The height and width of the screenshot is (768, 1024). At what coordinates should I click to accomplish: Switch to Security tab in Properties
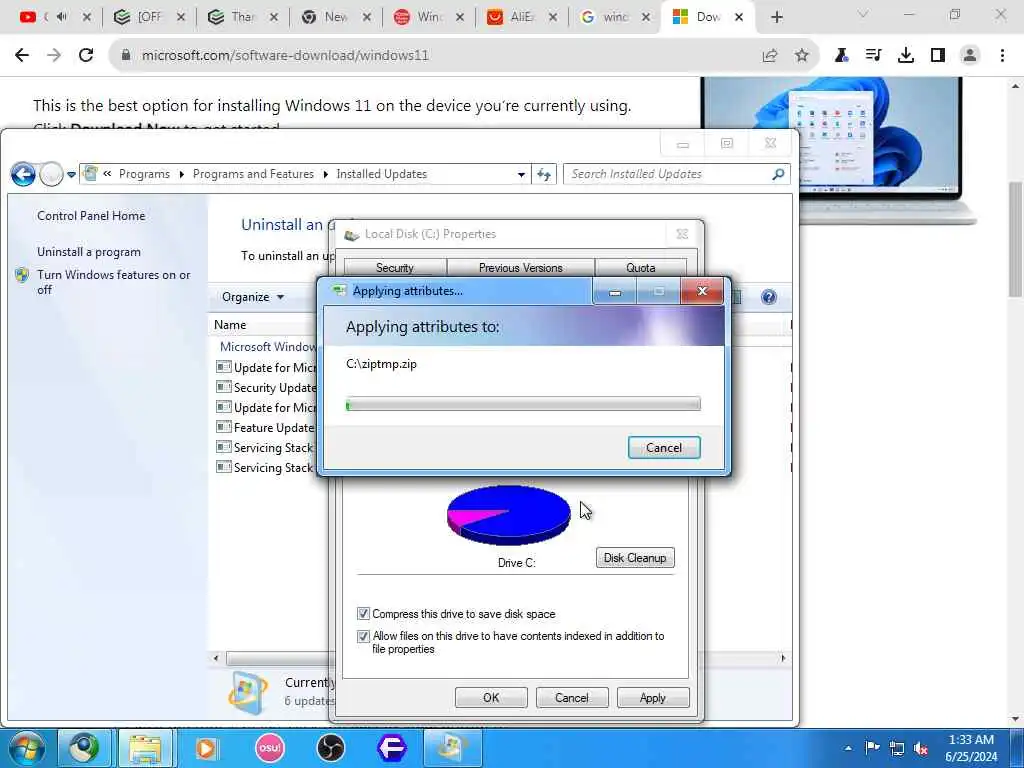pyautogui.click(x=395, y=268)
